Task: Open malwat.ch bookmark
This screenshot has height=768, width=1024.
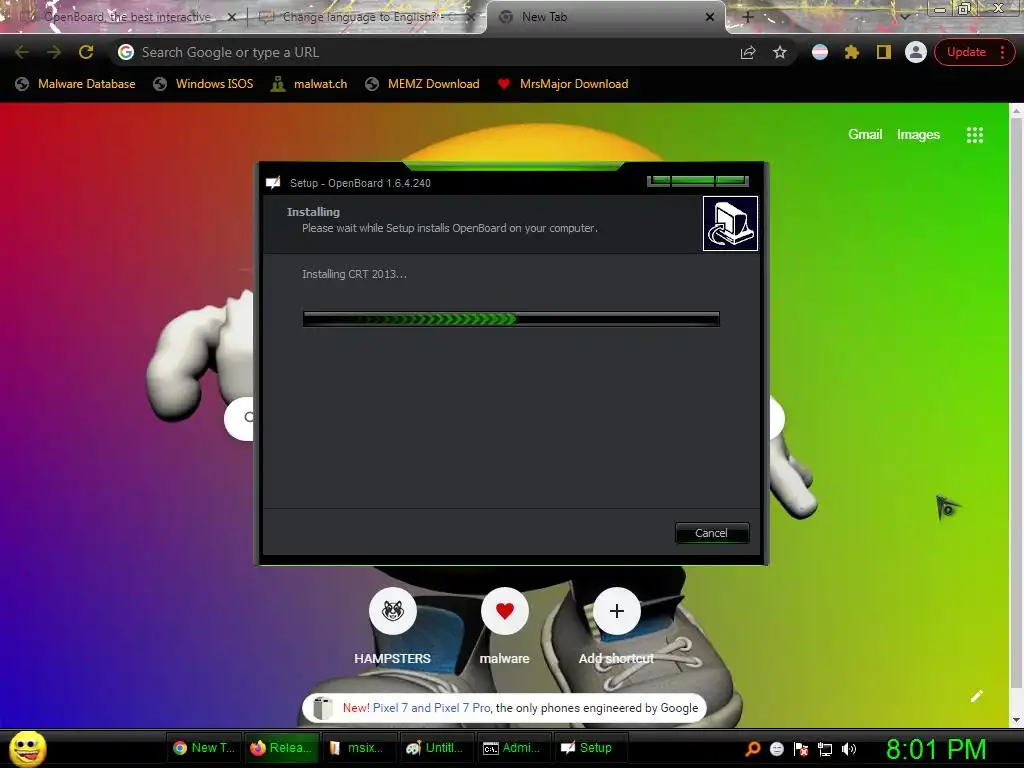Action: (309, 84)
